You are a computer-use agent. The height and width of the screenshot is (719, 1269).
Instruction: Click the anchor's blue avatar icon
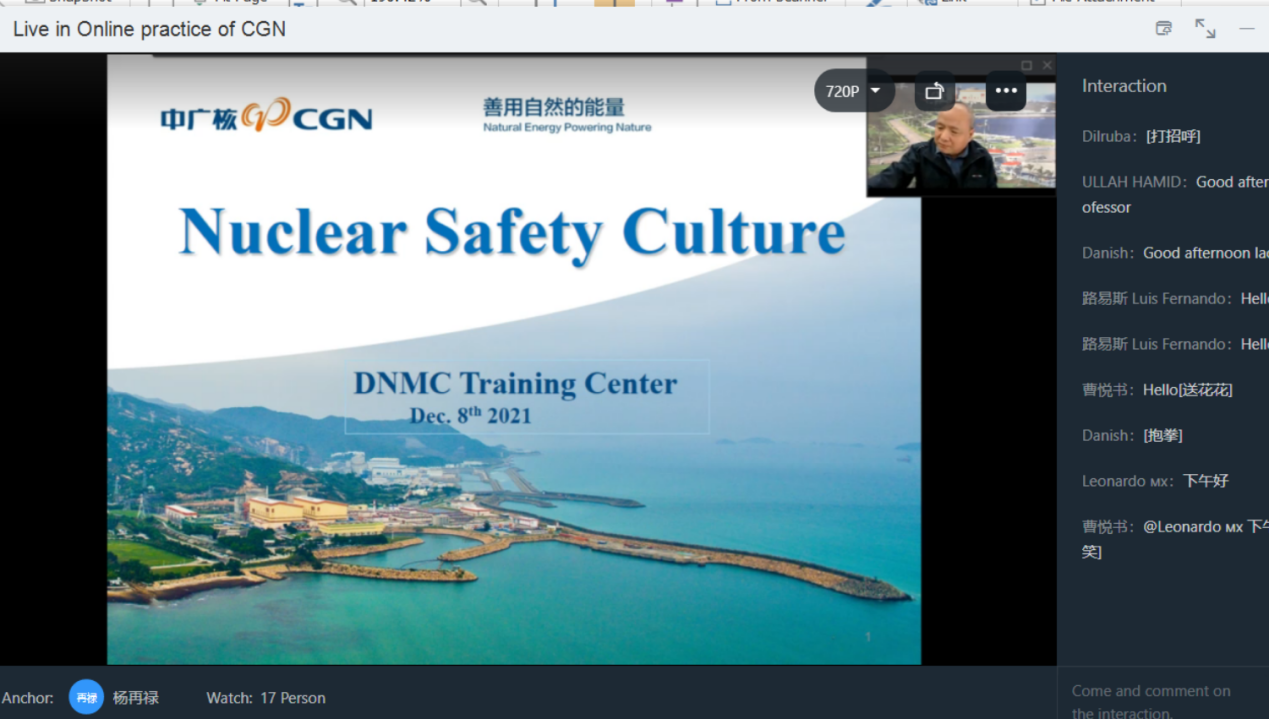tap(86, 697)
